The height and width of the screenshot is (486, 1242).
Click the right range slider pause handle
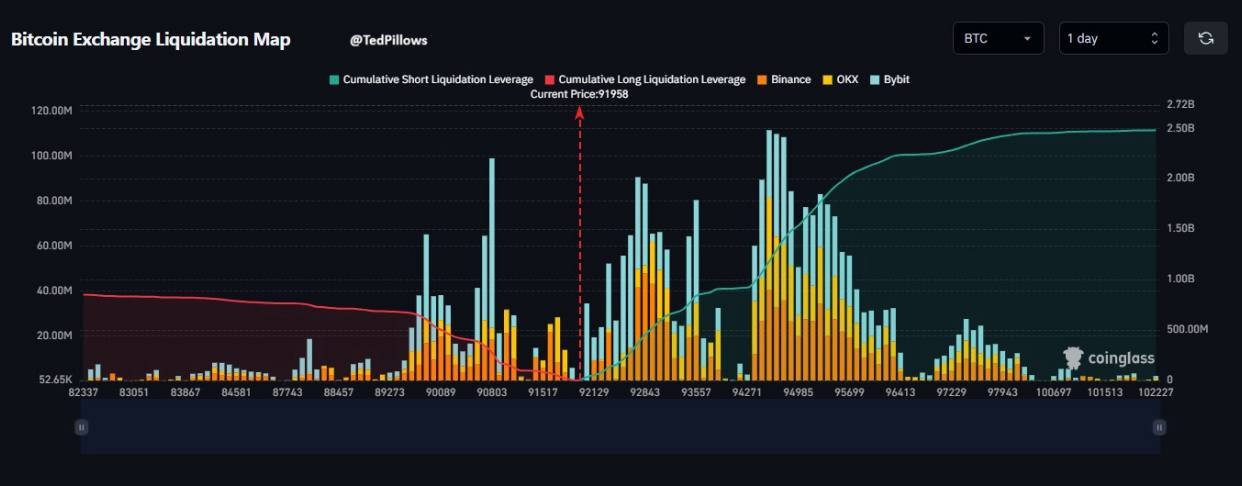[x=1159, y=427]
